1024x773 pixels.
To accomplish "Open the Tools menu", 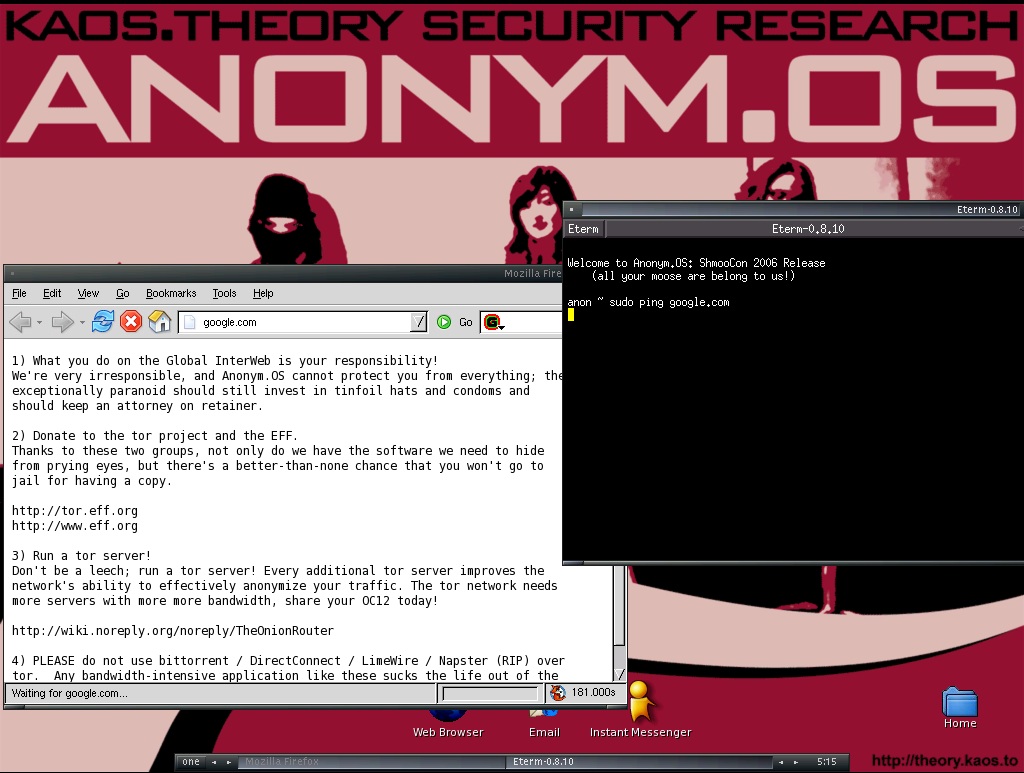I will pos(224,293).
